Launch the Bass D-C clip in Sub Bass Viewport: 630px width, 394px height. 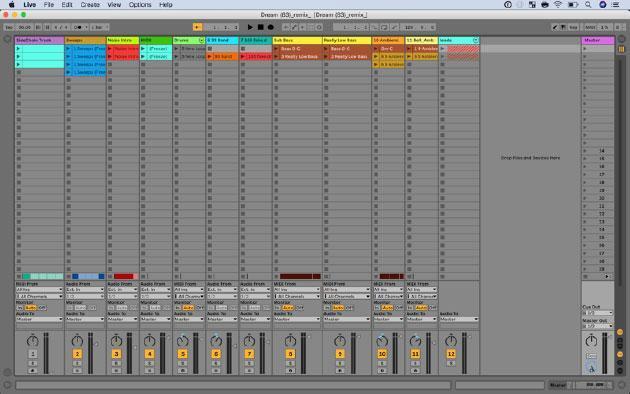[x=276, y=49]
